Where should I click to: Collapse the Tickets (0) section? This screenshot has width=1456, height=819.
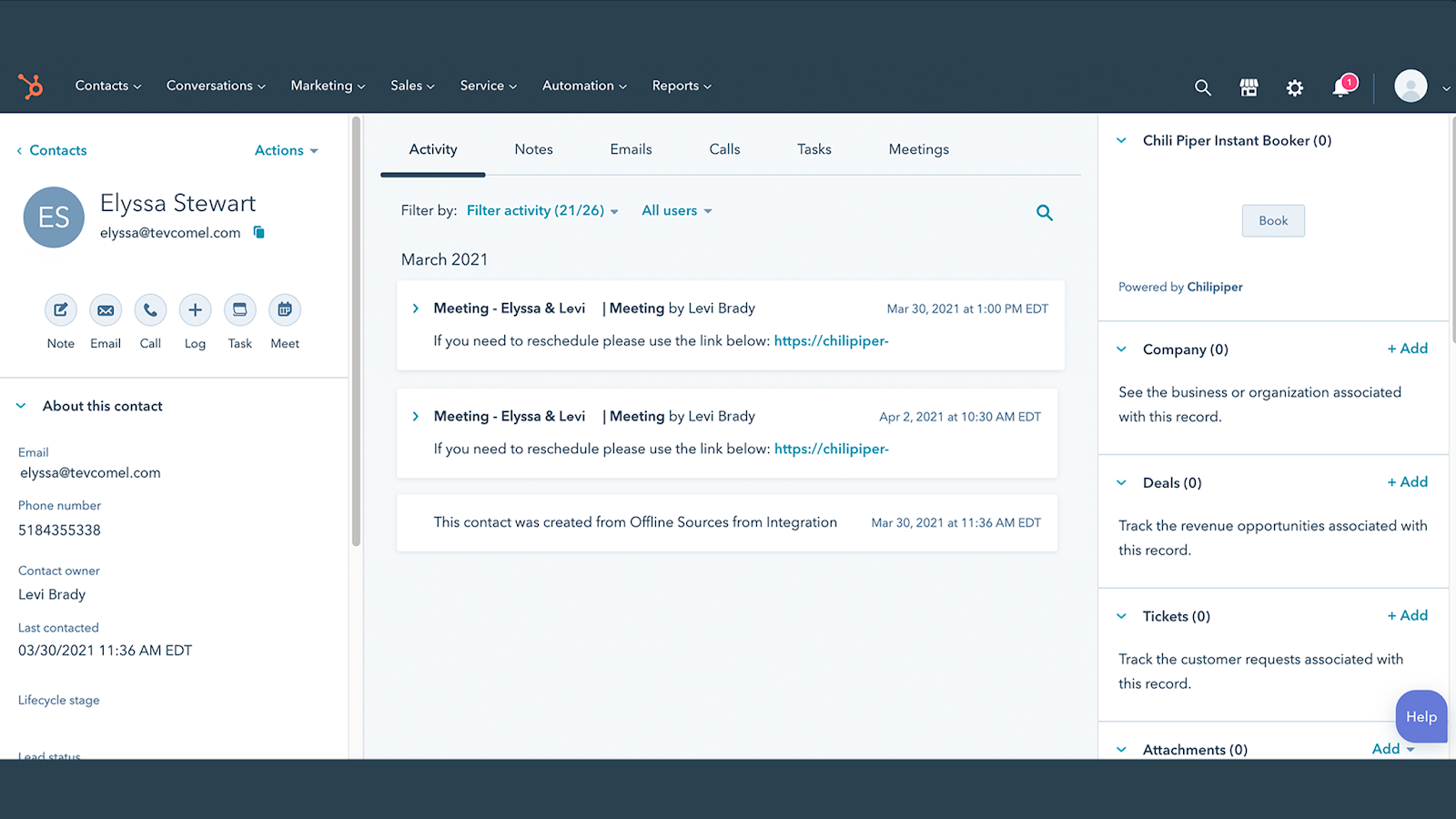point(1121,616)
